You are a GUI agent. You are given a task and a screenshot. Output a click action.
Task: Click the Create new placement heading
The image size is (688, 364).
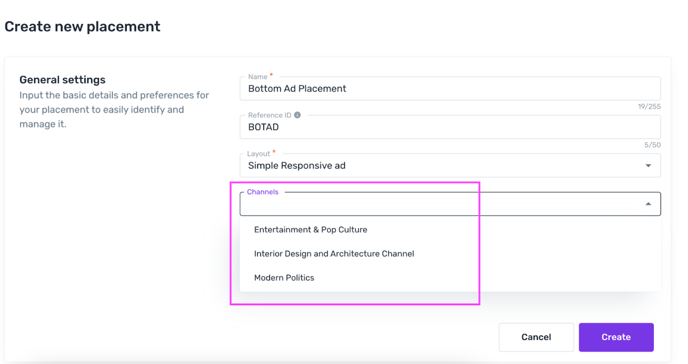82,27
